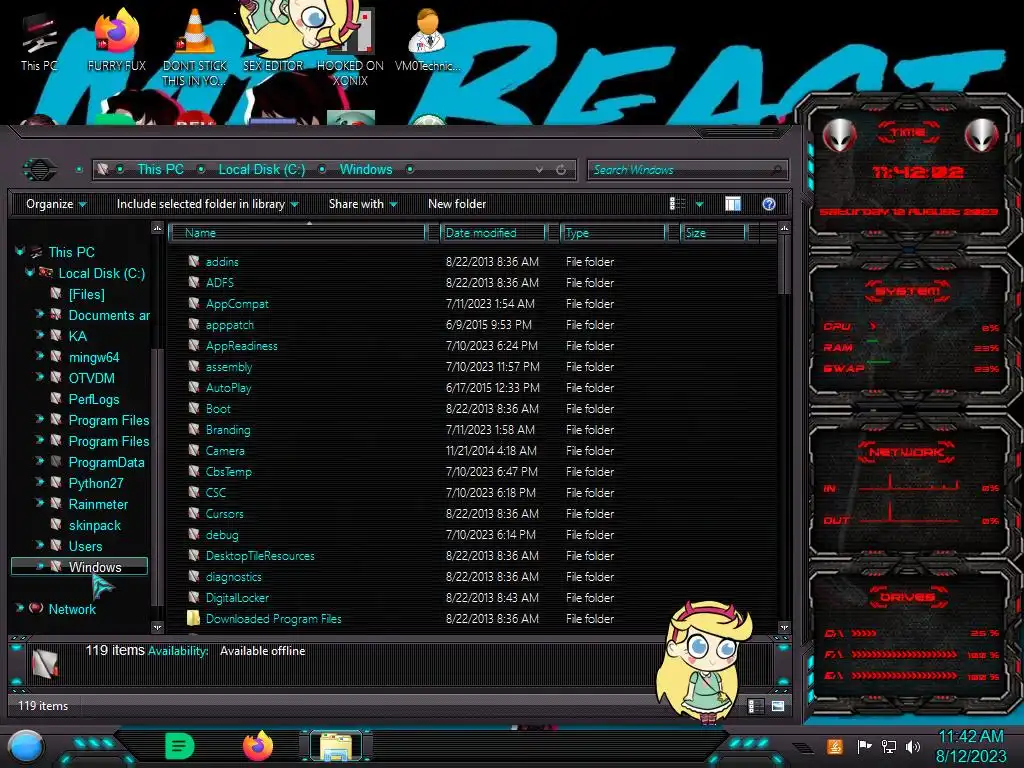
Task: Click navigation pane scrollbar up arrow
Action: 157,228
